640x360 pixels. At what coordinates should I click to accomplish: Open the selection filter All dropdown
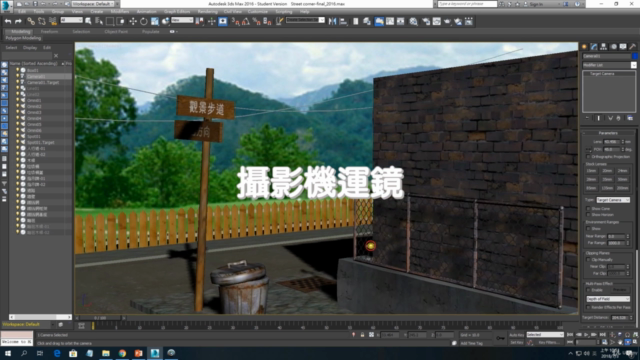coord(71,20)
